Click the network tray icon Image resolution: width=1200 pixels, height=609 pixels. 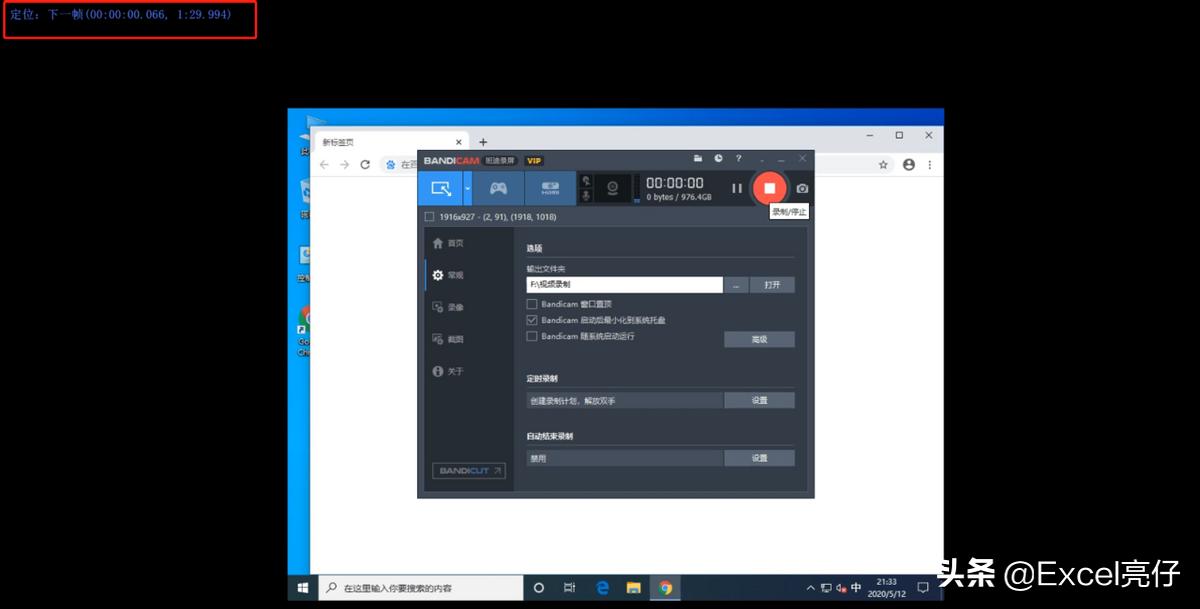[826, 587]
